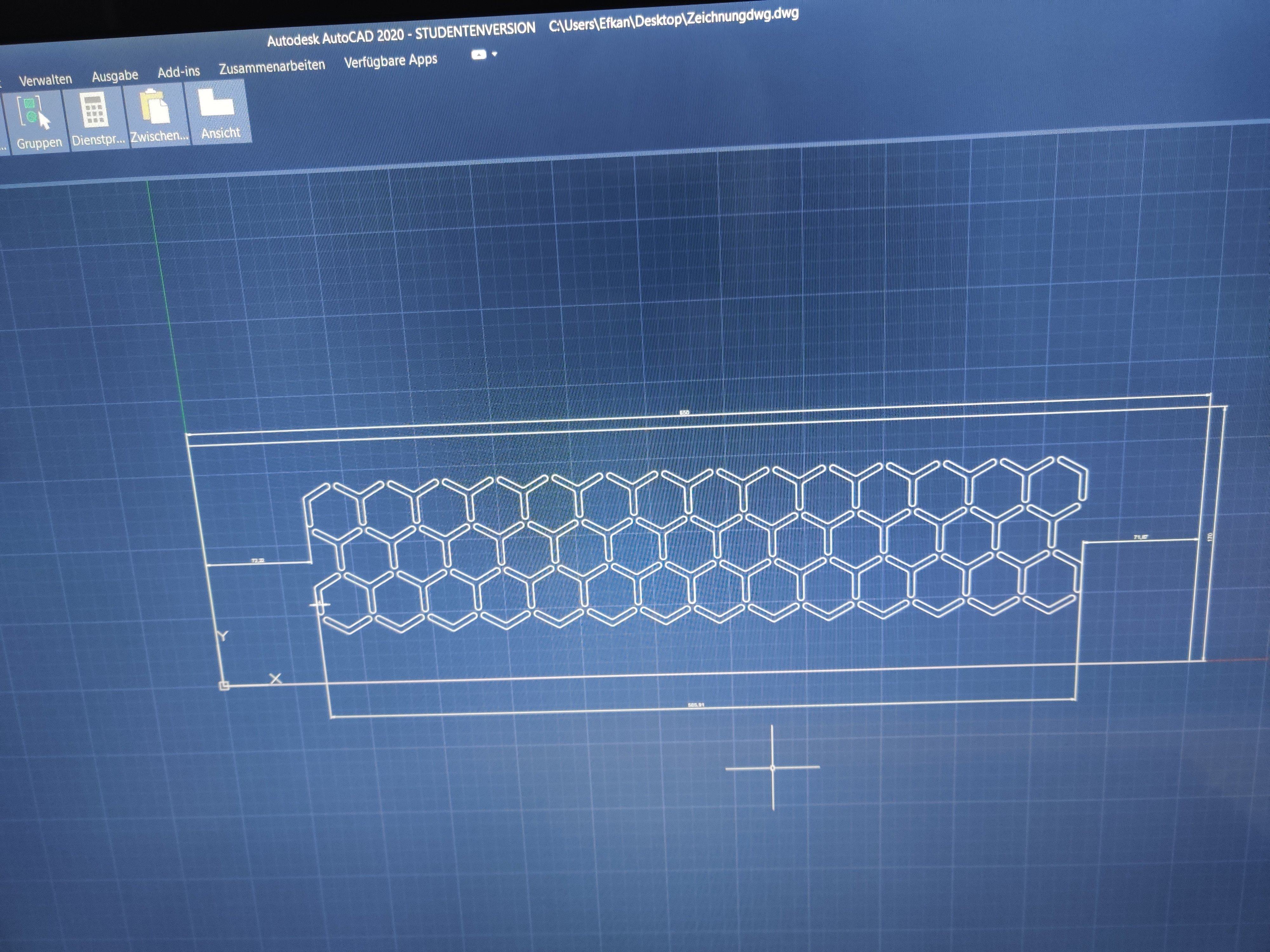Toggle the ribbon minimize button
1270x952 pixels.
coord(479,55)
